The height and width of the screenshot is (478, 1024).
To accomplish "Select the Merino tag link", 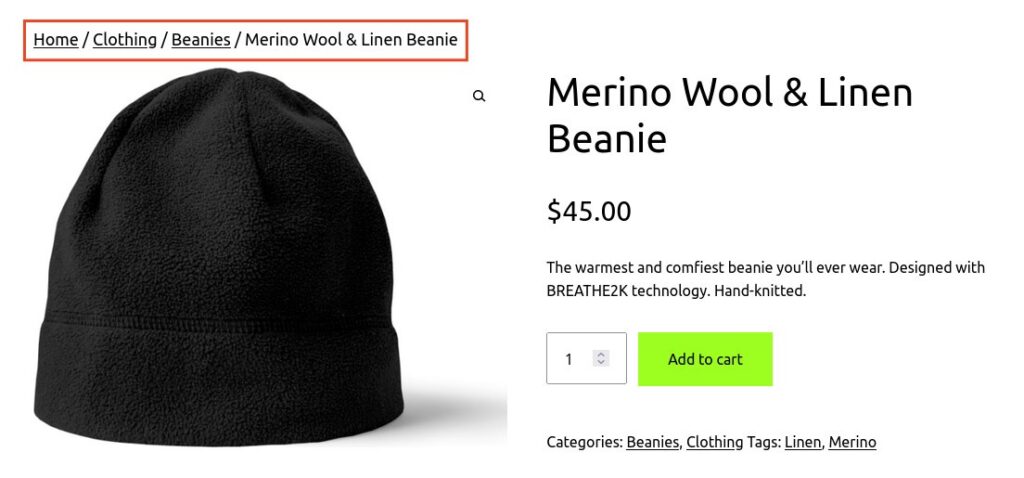I will [x=852, y=442].
